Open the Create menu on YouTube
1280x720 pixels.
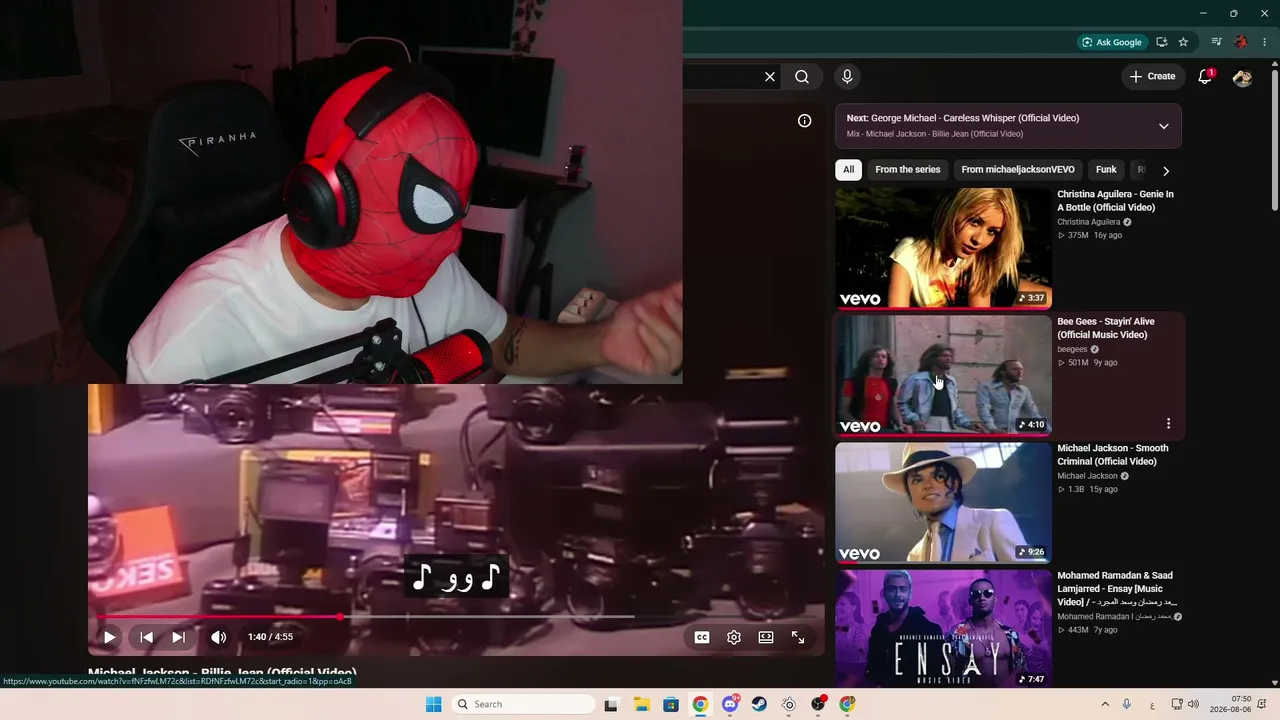(x=1153, y=76)
